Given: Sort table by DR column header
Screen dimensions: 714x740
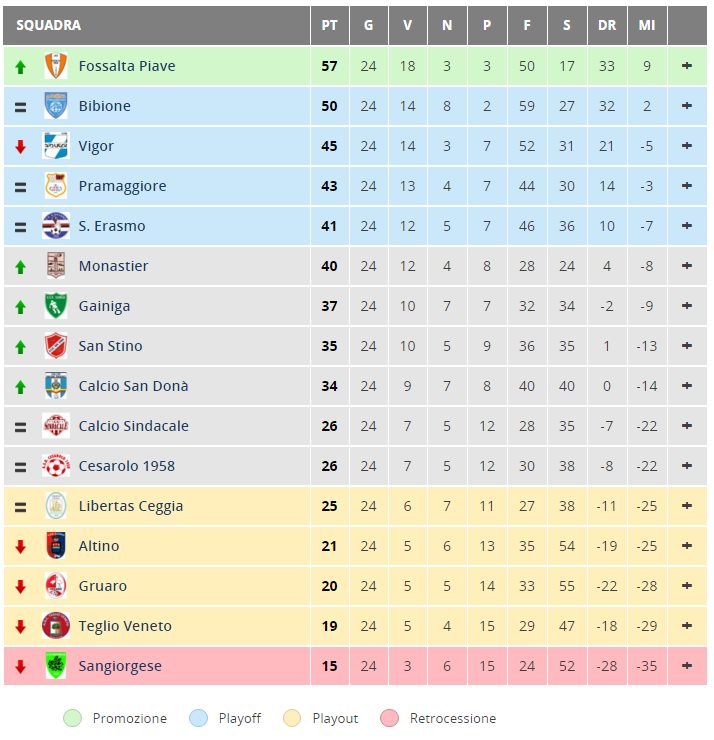Looking at the screenshot, I should coord(607,25).
